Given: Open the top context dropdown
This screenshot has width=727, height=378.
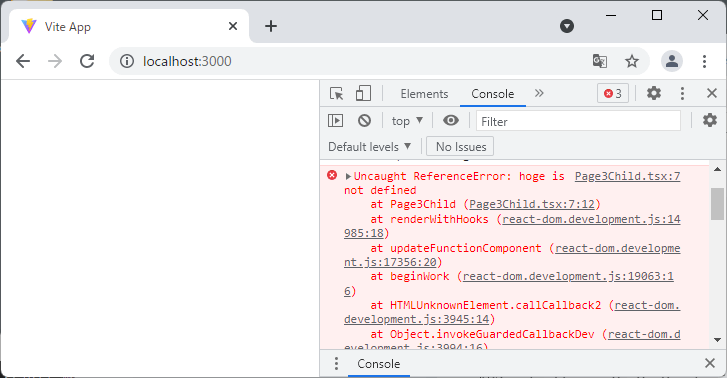Looking at the screenshot, I should [x=407, y=121].
